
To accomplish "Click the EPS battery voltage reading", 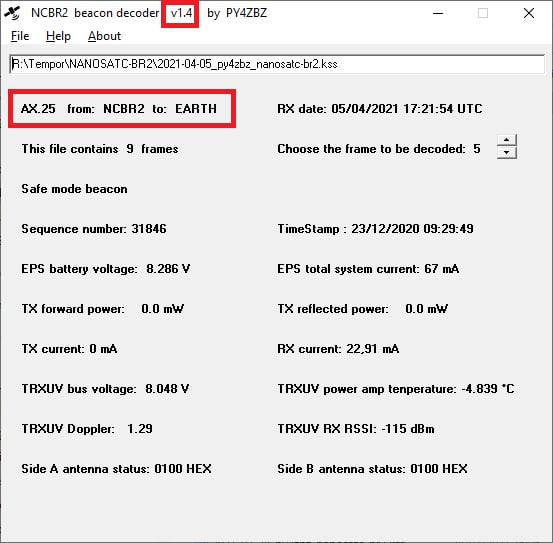I will point(106,269).
